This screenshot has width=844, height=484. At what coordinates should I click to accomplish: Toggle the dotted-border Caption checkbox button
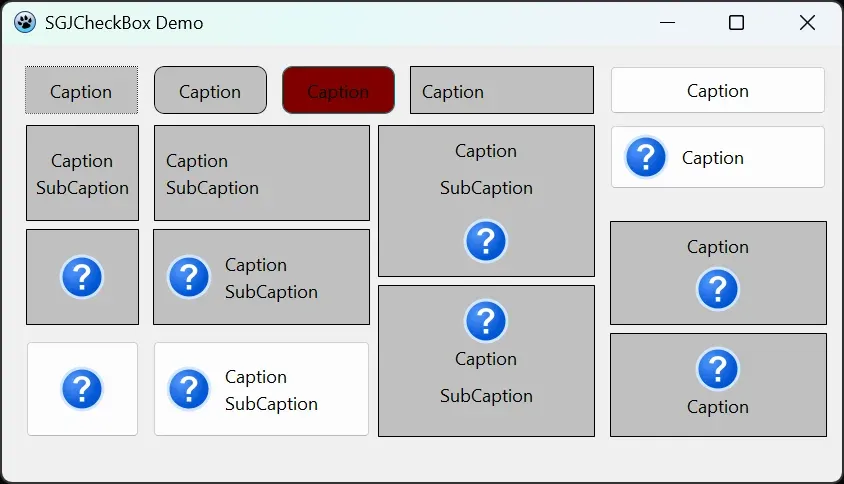point(81,91)
